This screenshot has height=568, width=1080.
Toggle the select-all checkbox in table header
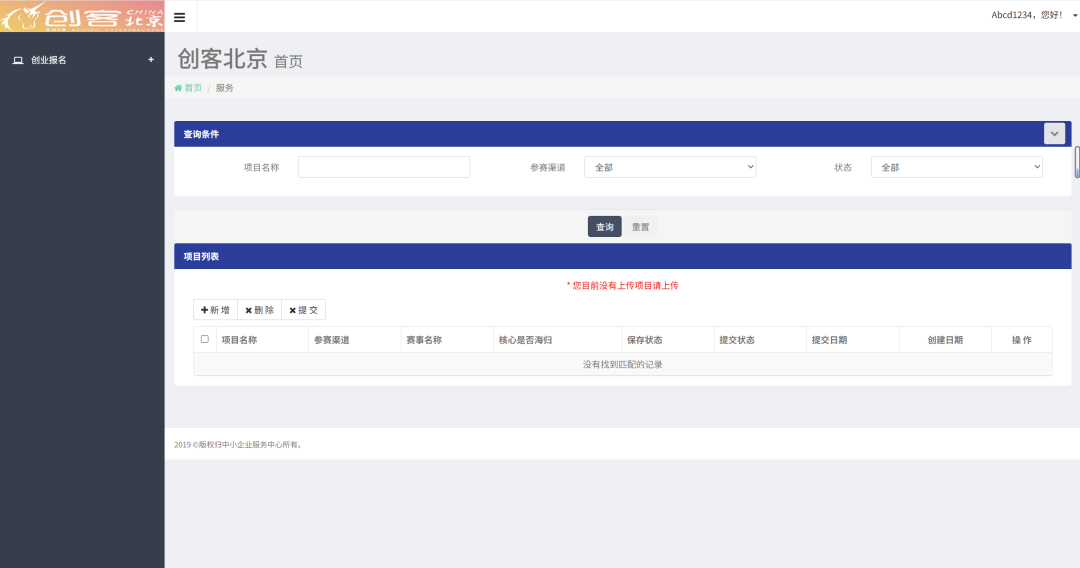point(205,339)
